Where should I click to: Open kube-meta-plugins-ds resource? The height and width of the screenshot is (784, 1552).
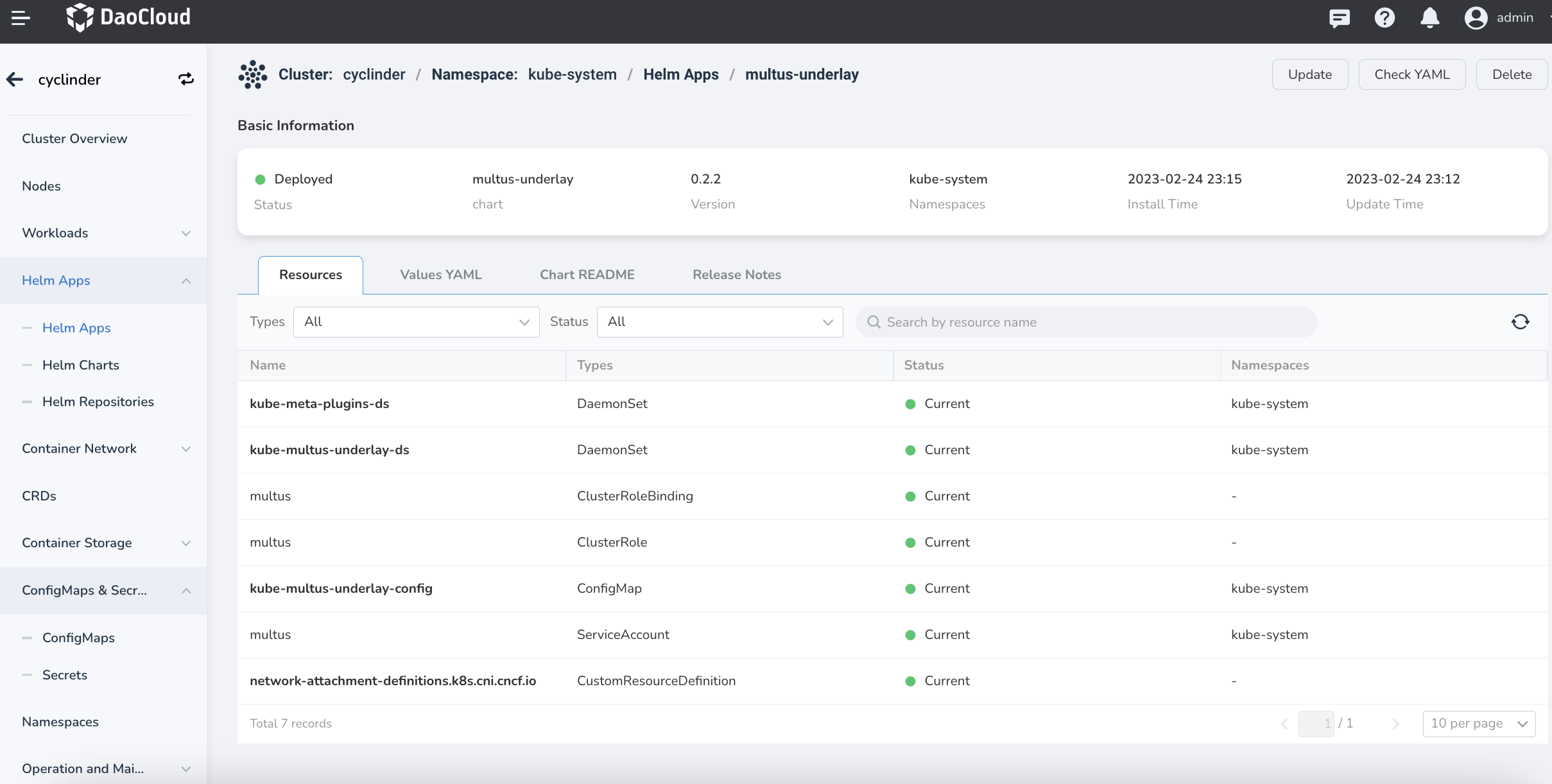pyautogui.click(x=320, y=404)
